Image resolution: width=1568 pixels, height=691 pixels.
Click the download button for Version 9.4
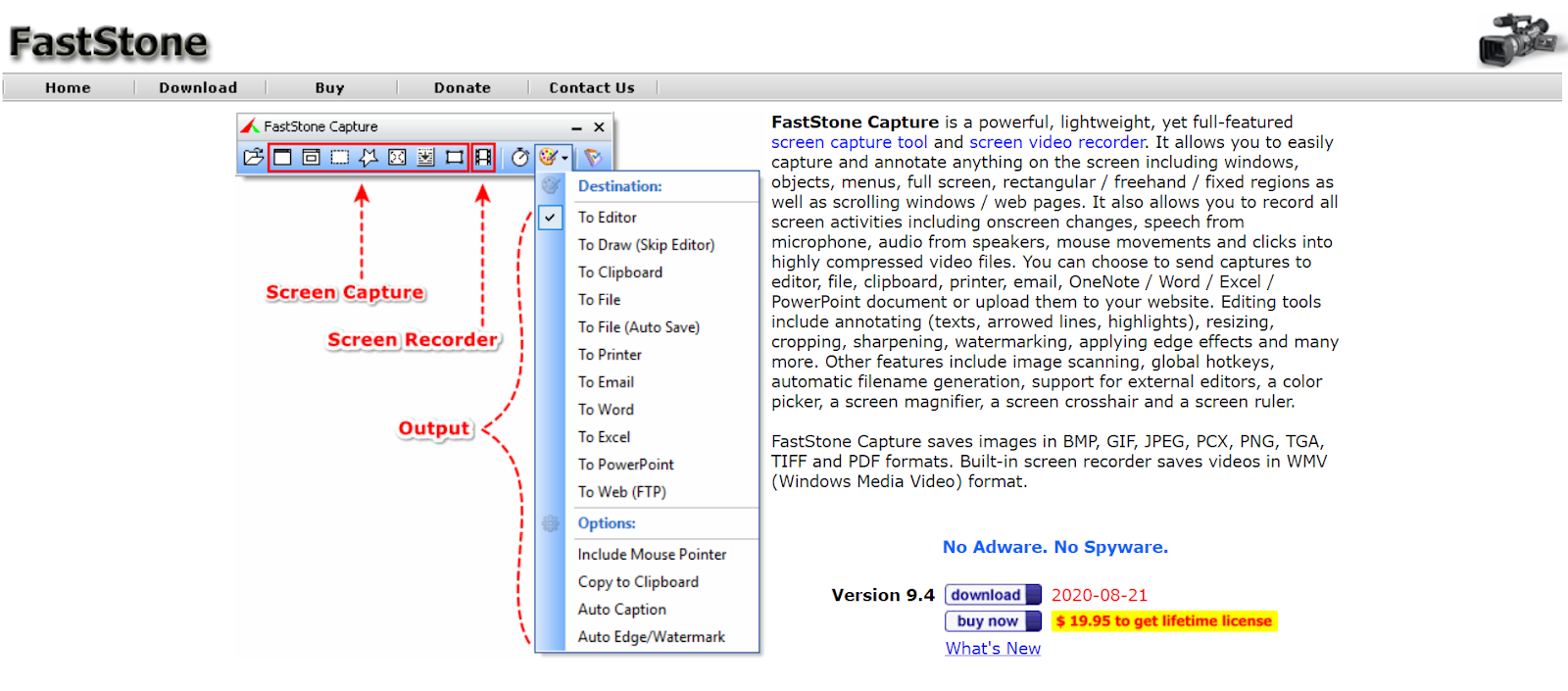click(993, 595)
